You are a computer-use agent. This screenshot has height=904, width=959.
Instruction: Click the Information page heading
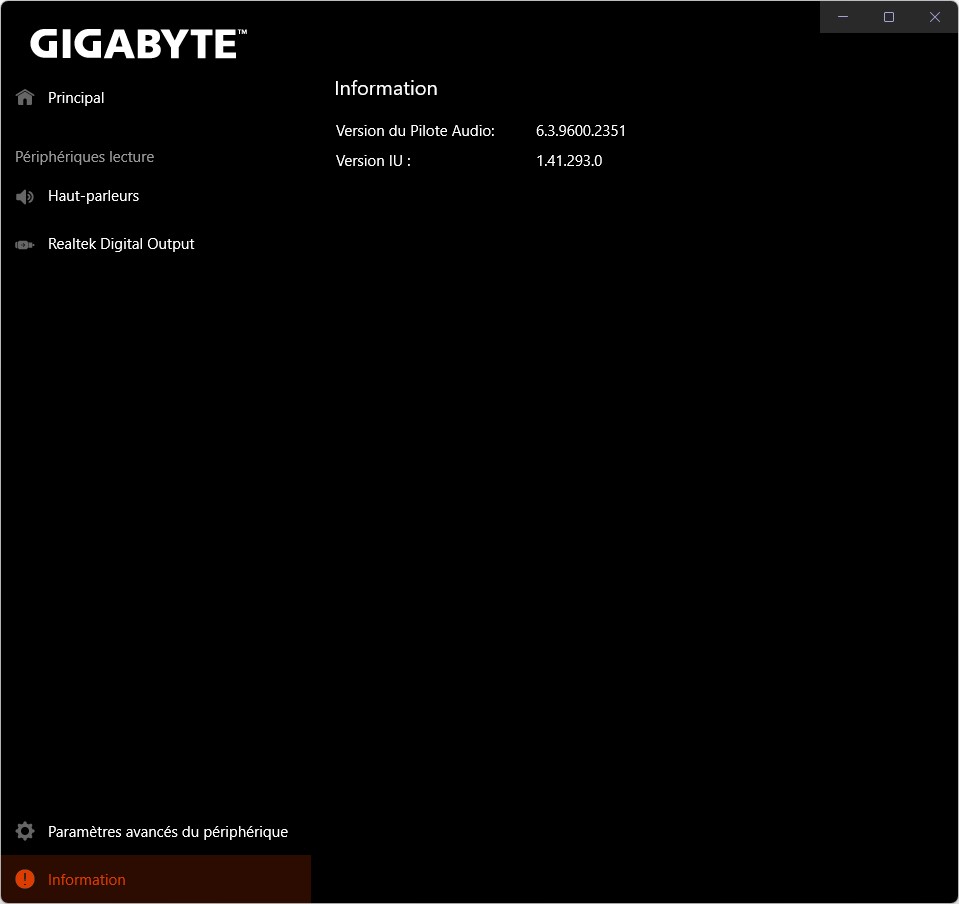coord(386,88)
